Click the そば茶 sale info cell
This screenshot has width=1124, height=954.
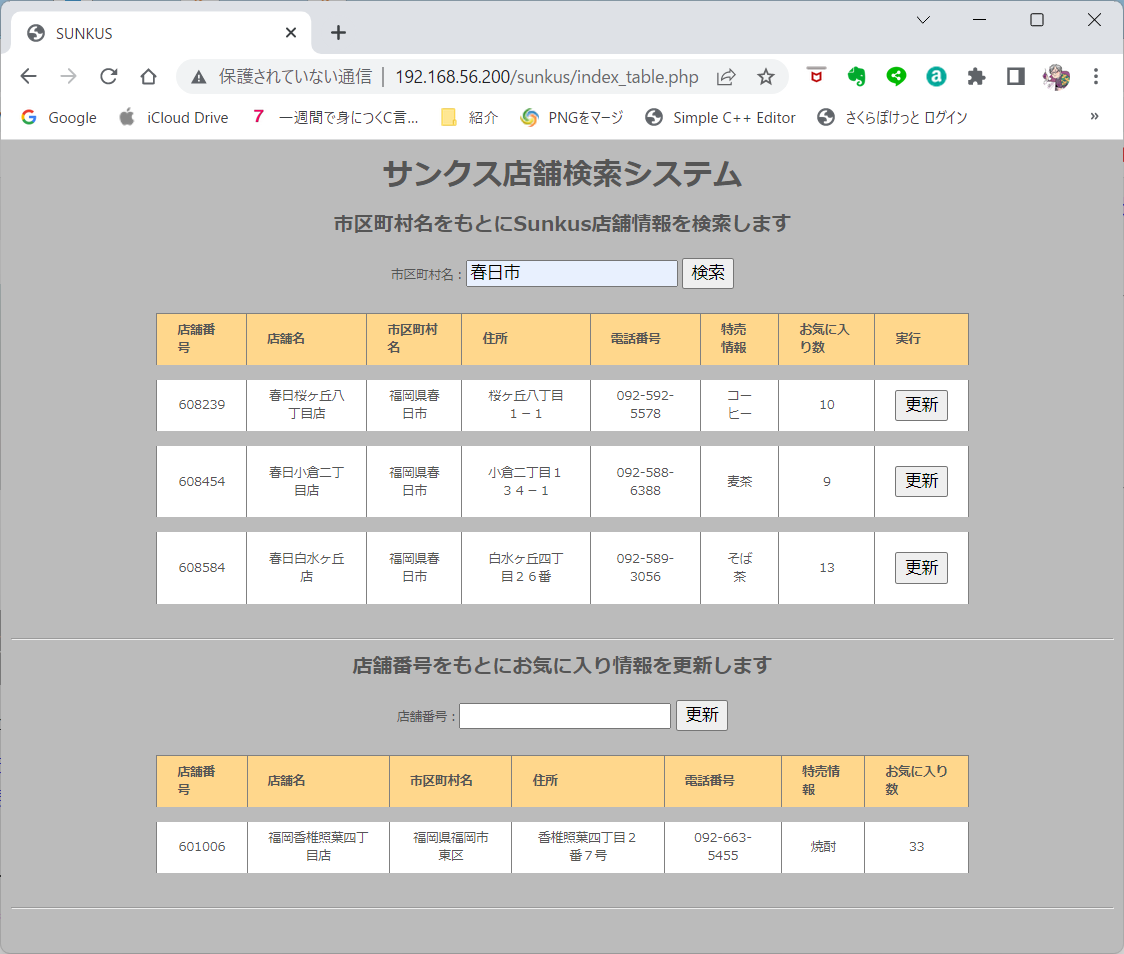tap(739, 568)
